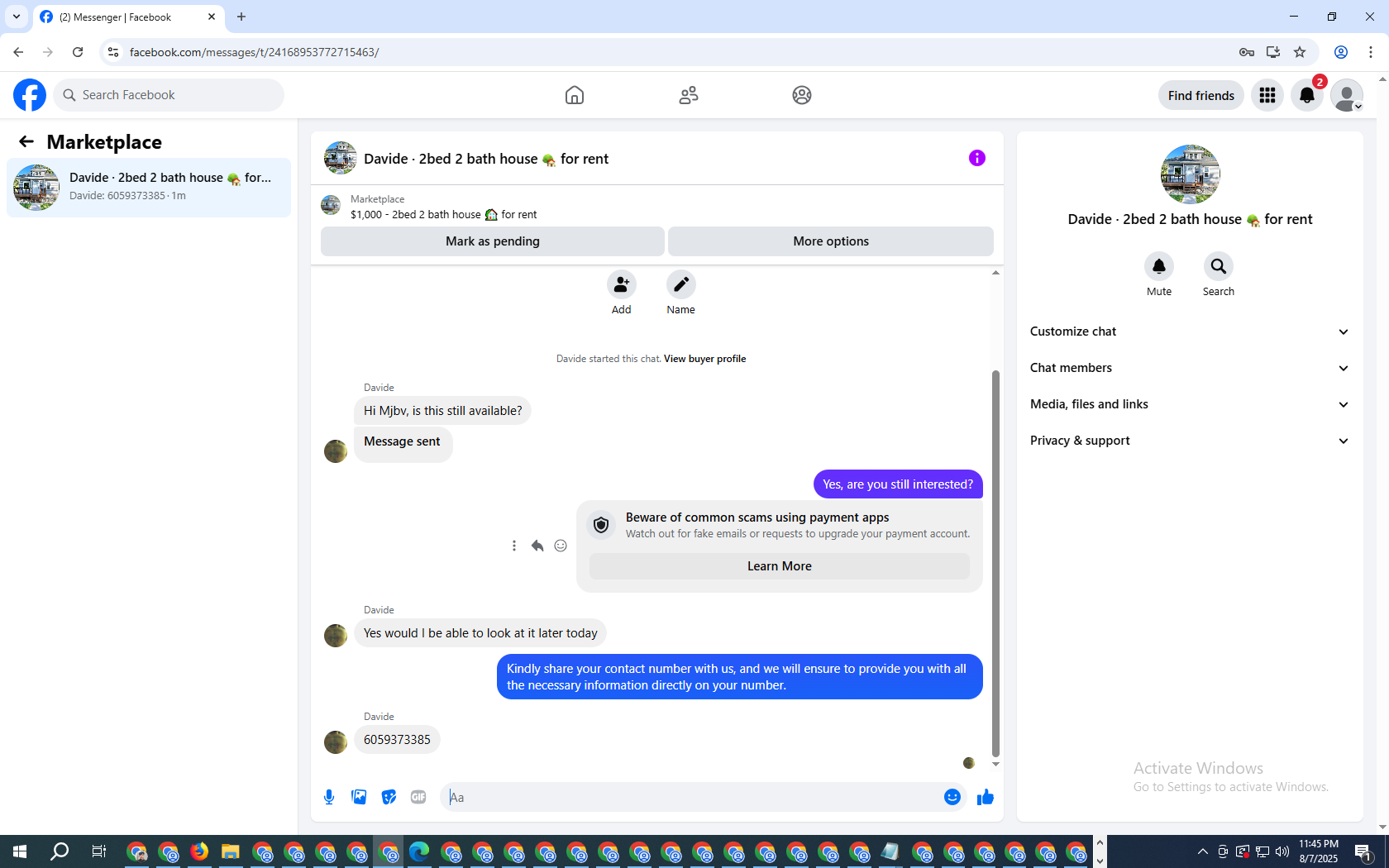Open the account profile avatar menu
The image size is (1389, 868).
tap(1347, 95)
